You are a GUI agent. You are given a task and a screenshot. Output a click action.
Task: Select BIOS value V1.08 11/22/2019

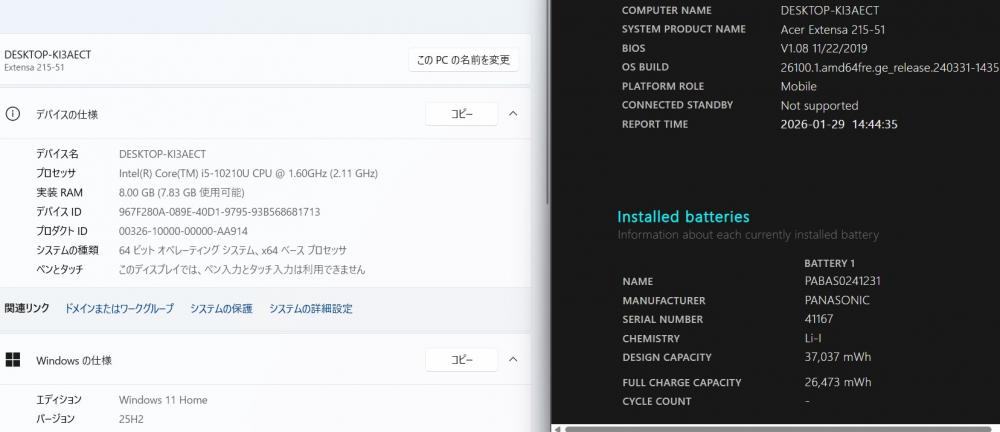(x=823, y=48)
